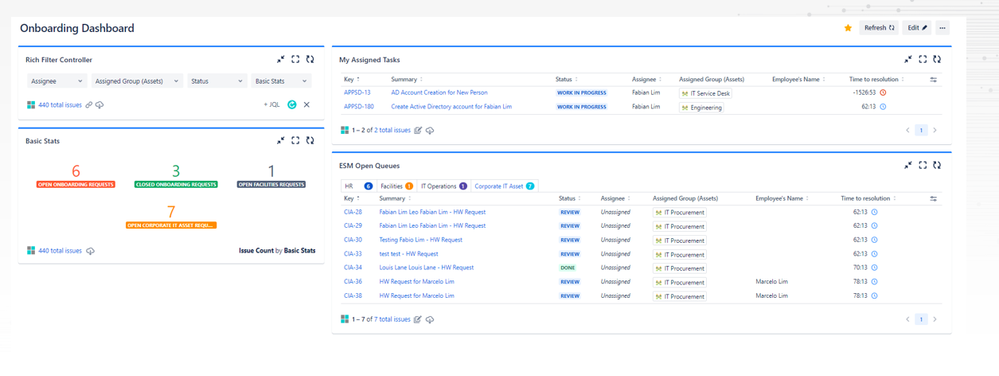Viewport: 999px width, 376px height.
Task: Maximize the ESM Open Queues gadget
Action: point(923,165)
